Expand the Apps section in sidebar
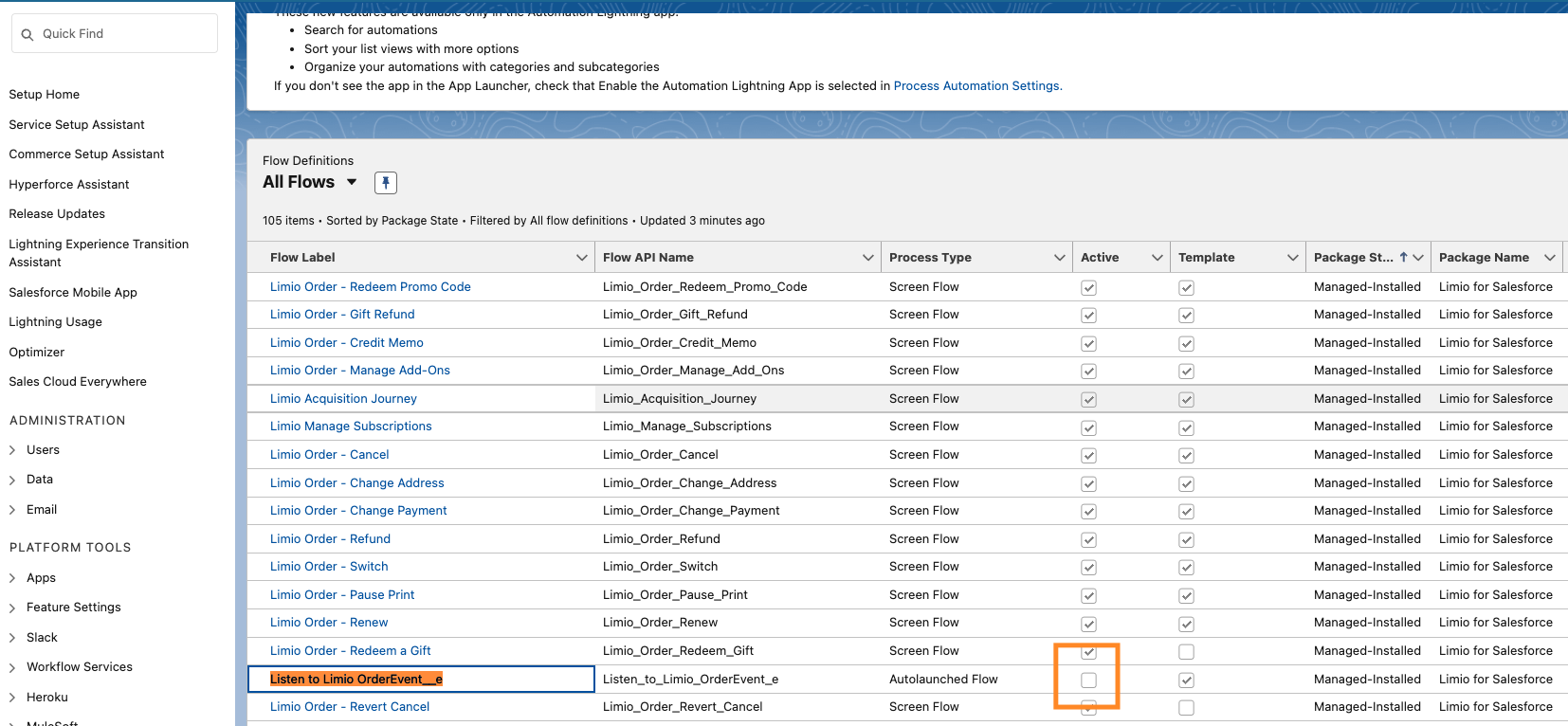The height and width of the screenshot is (726, 1568). point(12,578)
